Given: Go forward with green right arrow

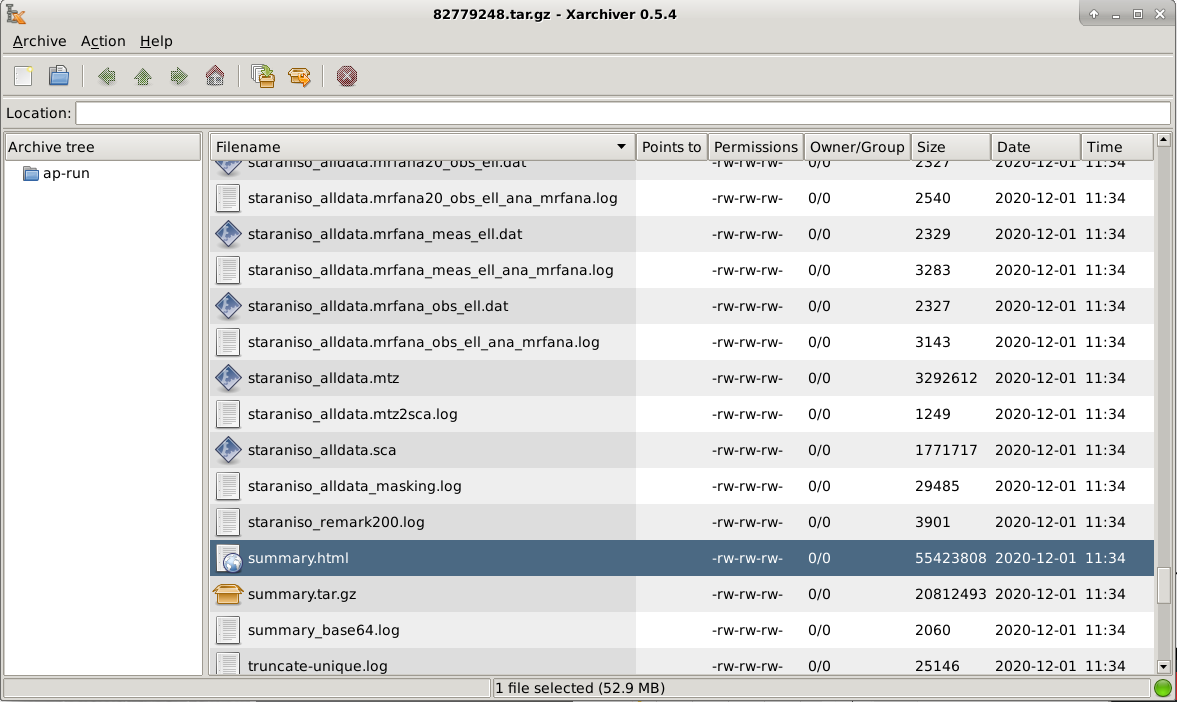Looking at the screenshot, I should click(179, 76).
